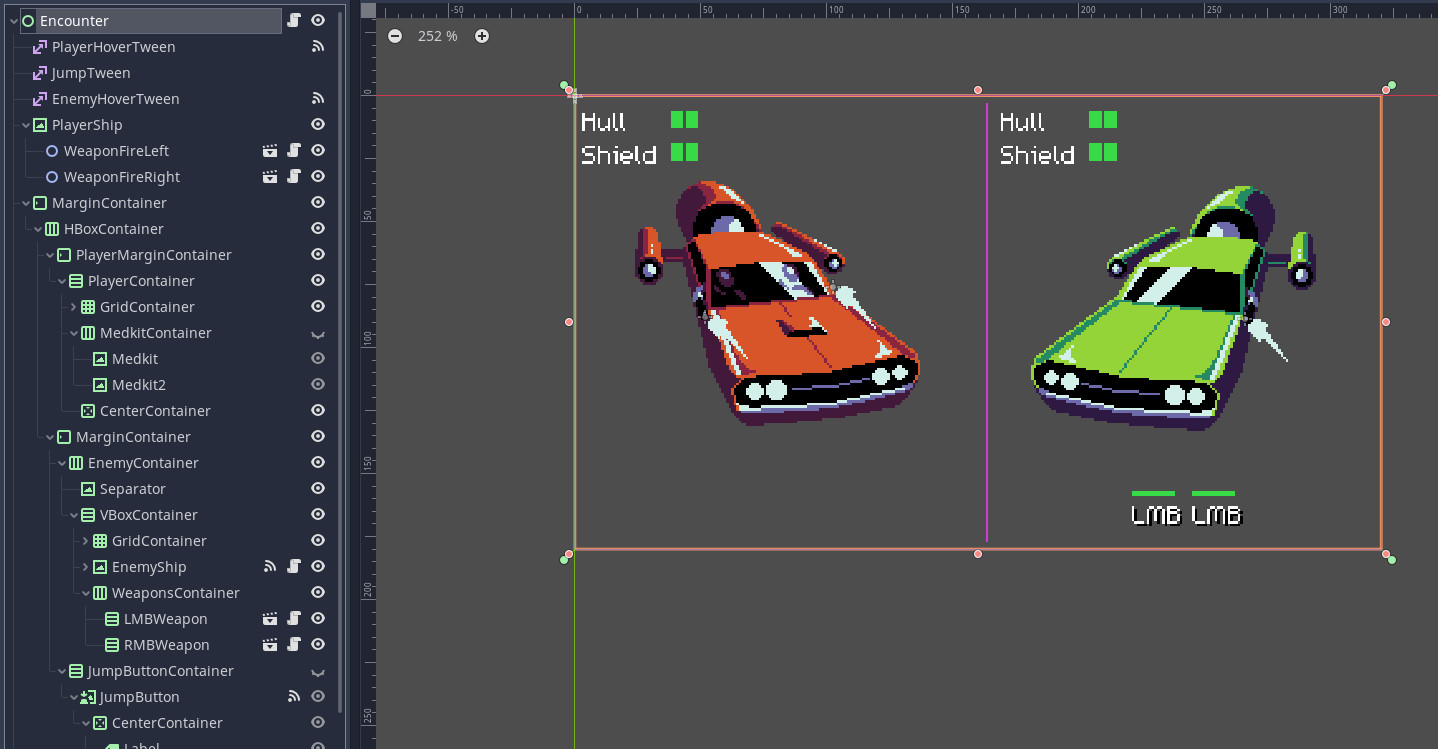Show the hidden MedkitContainer node
Image resolution: width=1438 pixels, height=749 pixels.
[318, 333]
